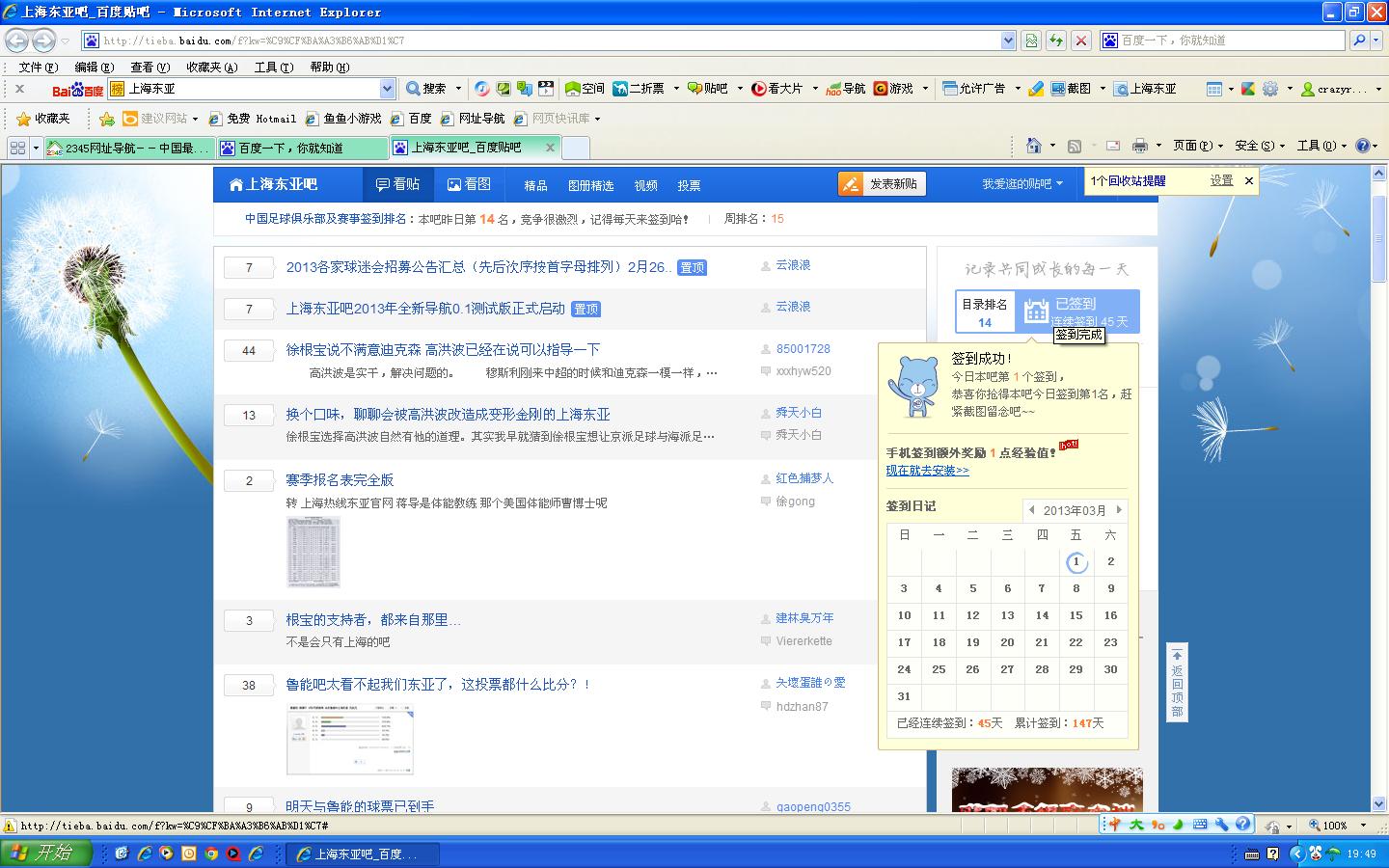Open thread 徐根宝说不满意迪克森
The image size is (1389, 868).
(443, 349)
